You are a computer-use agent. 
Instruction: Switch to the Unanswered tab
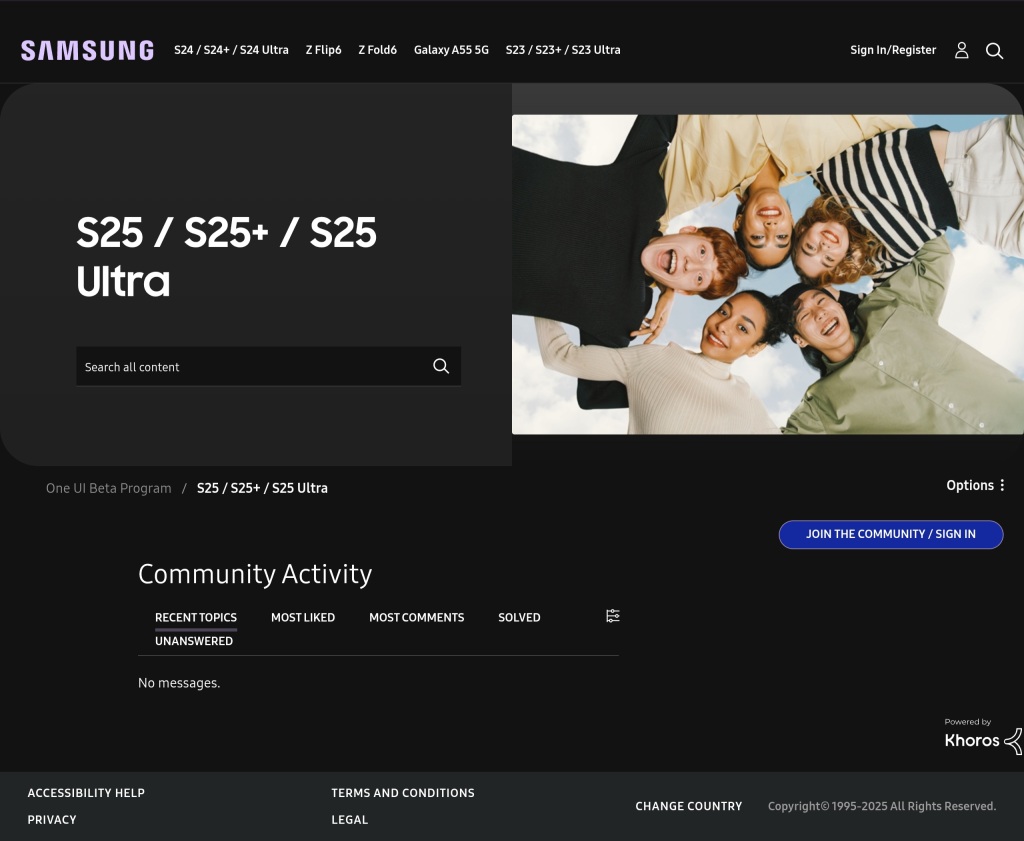194,641
